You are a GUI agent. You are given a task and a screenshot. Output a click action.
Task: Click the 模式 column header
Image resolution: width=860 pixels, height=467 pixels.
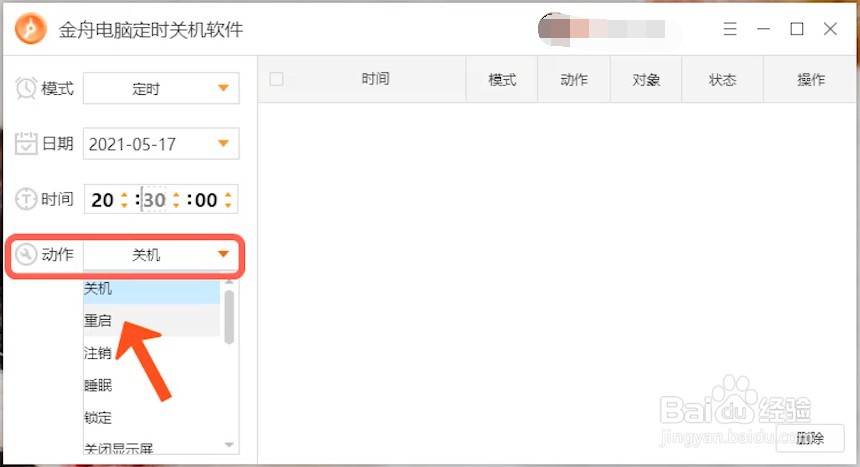(502, 80)
